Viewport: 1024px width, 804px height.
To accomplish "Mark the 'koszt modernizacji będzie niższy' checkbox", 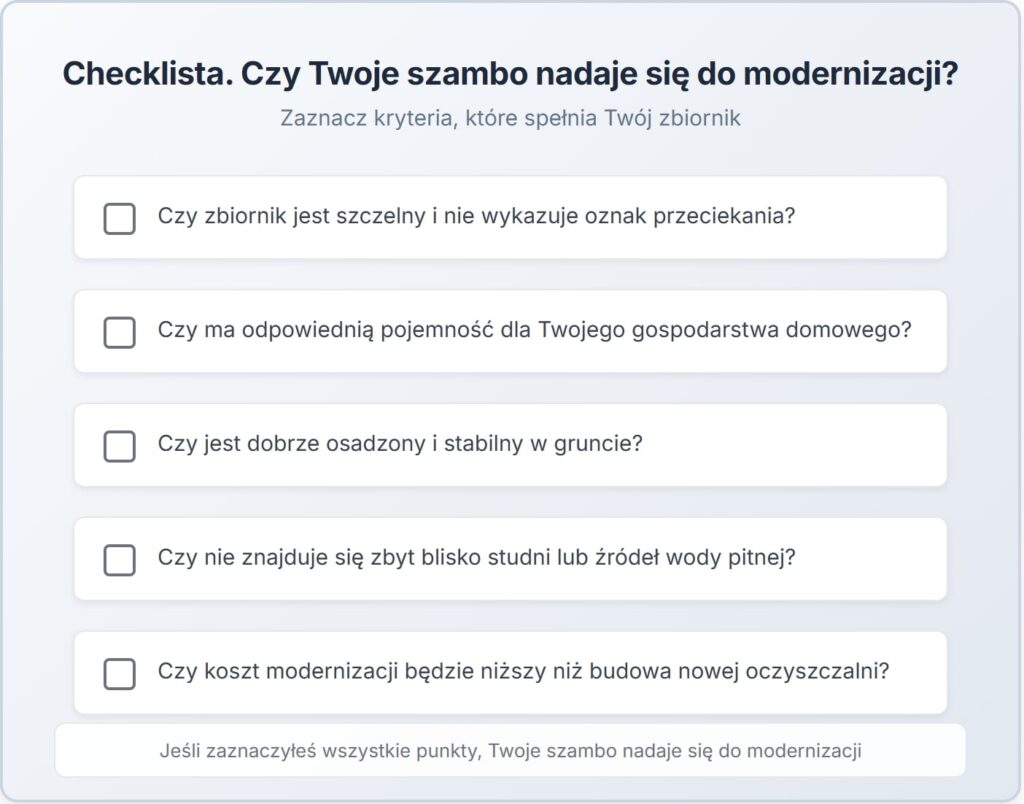I will click(120, 673).
